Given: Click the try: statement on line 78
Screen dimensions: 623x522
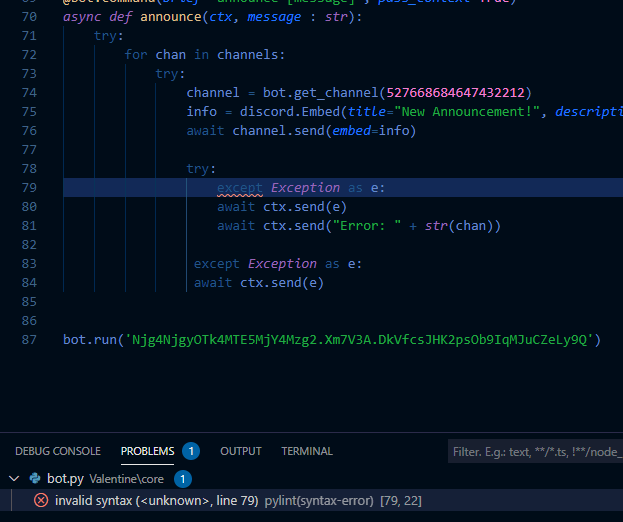Looking at the screenshot, I should point(201,169).
